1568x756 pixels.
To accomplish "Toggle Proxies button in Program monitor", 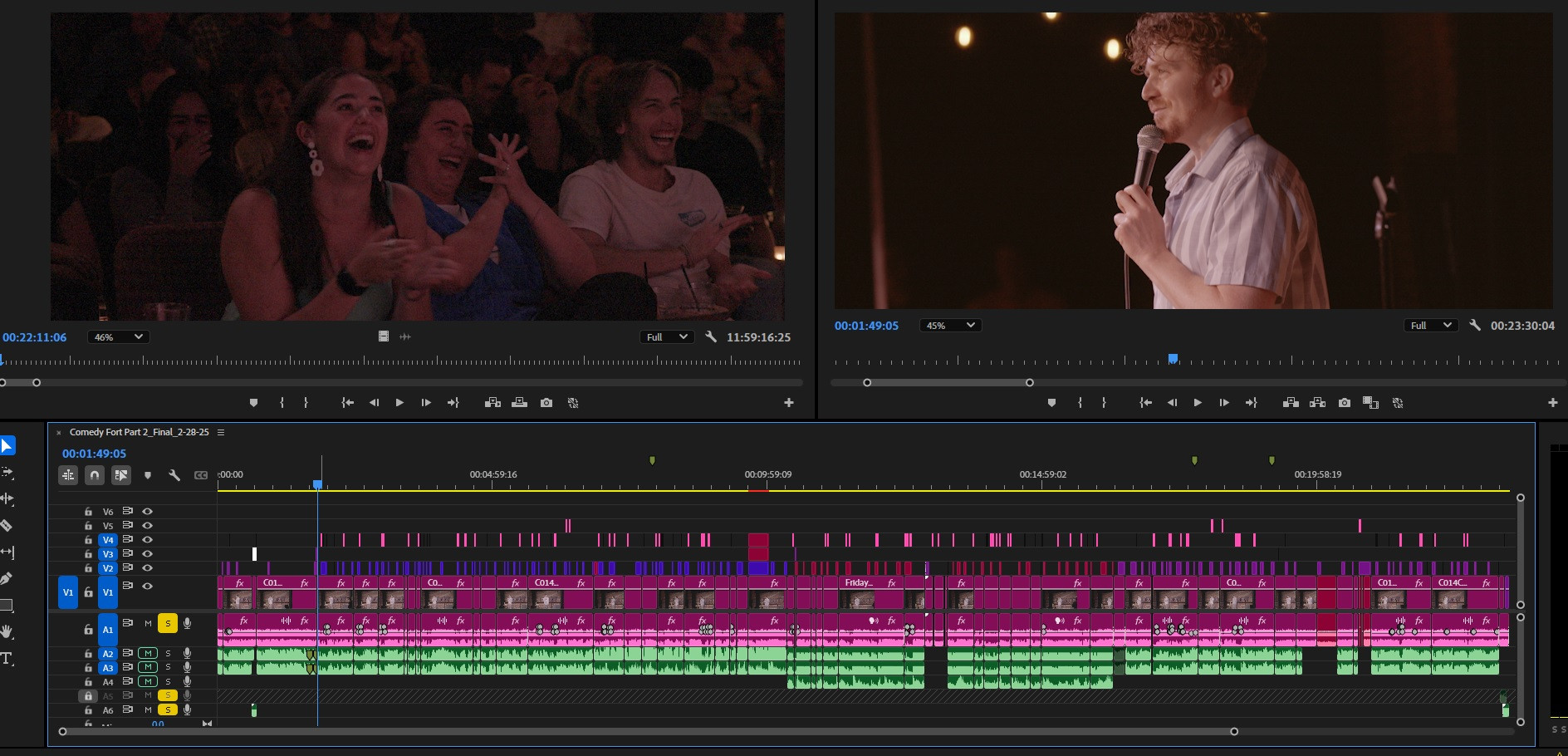I will coord(1398,402).
